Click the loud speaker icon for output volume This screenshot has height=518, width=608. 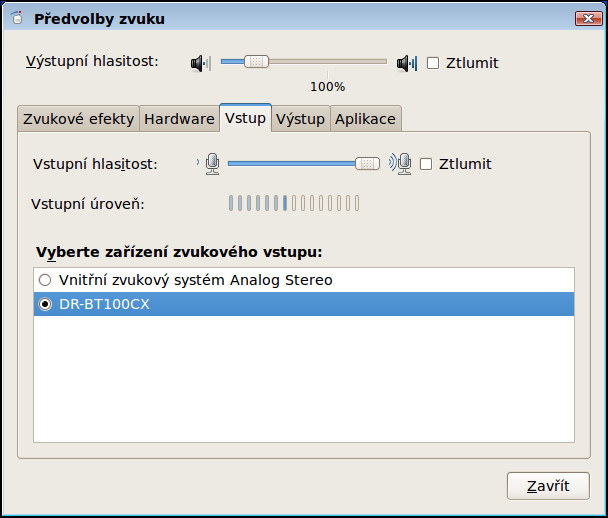[406, 63]
